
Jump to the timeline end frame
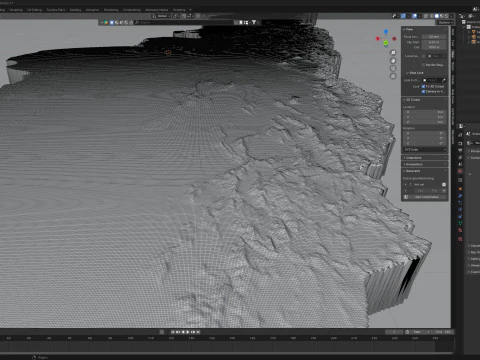click(199, 332)
